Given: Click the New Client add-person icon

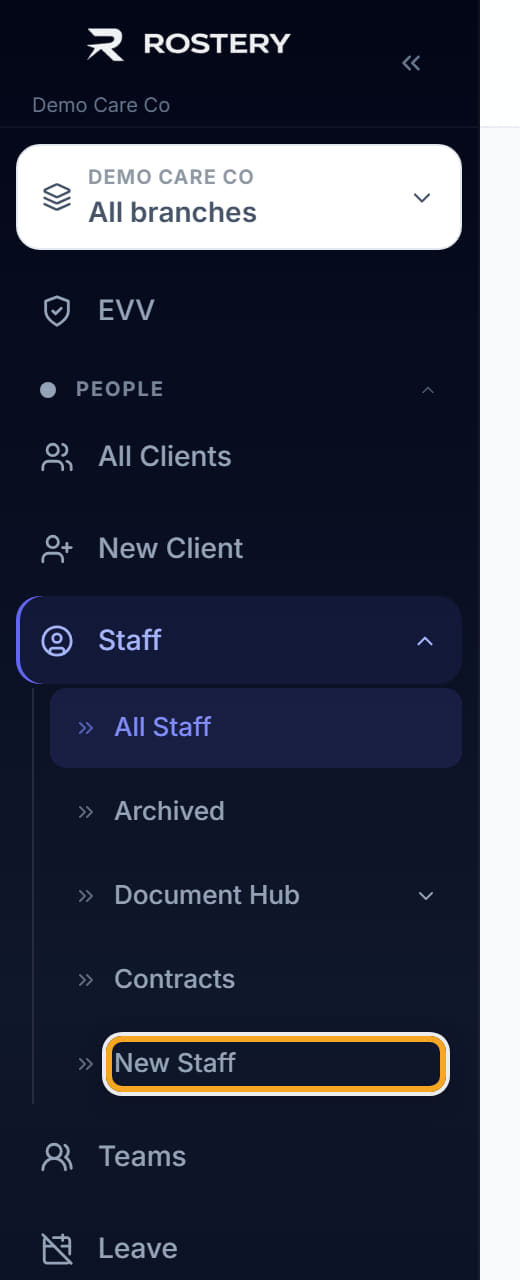Looking at the screenshot, I should (57, 549).
